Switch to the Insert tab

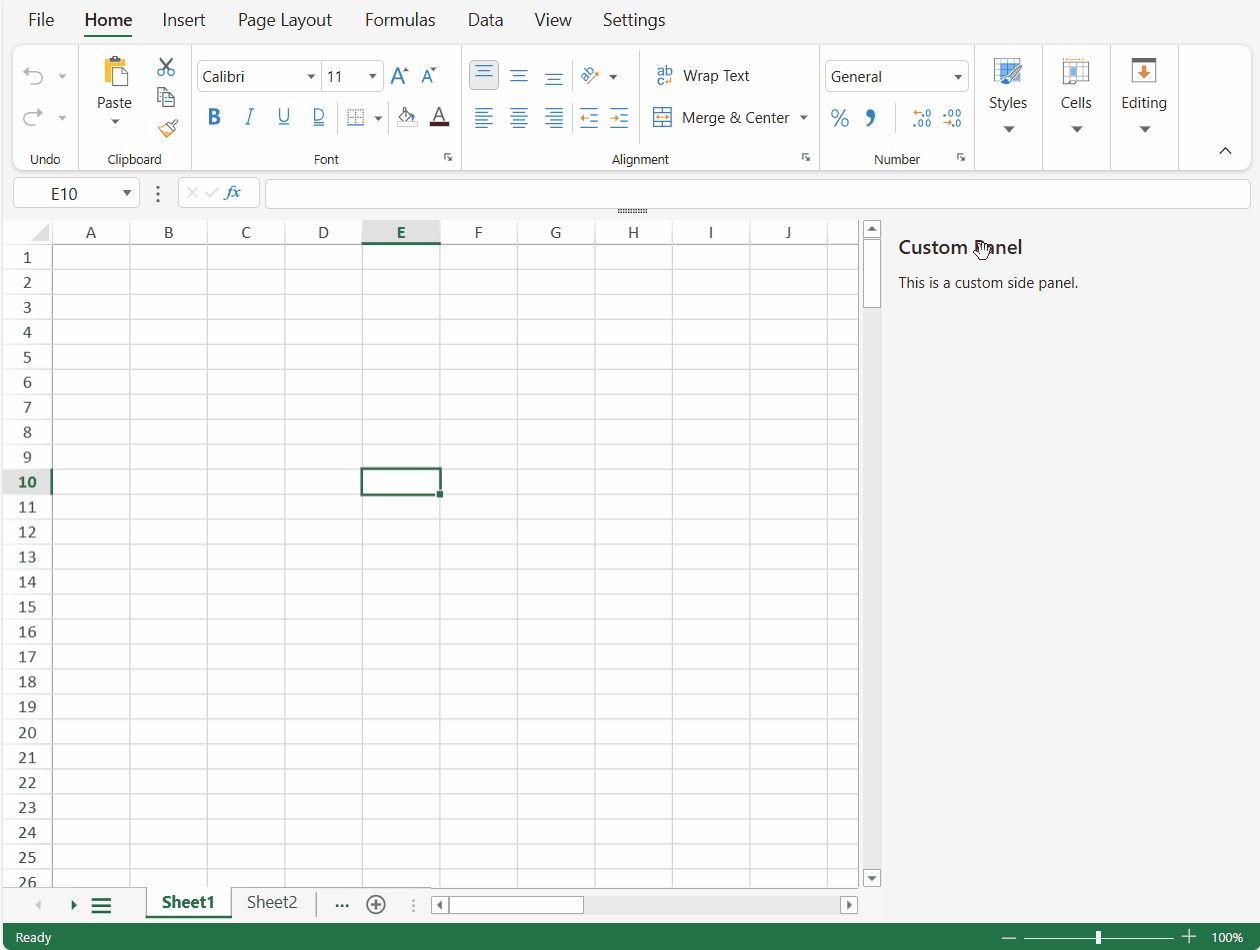pyautogui.click(x=184, y=20)
